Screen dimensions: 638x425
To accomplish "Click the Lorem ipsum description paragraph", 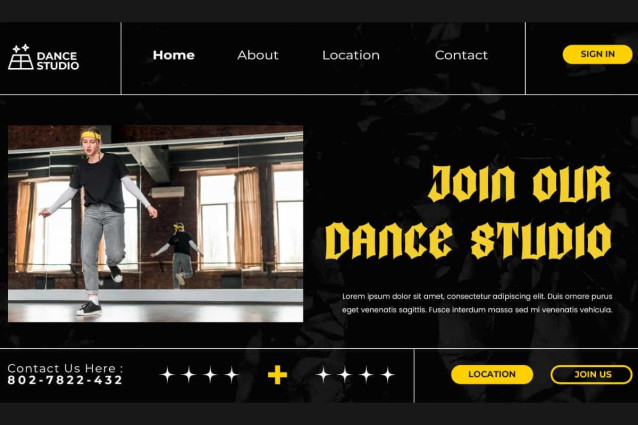I will [x=476, y=303].
